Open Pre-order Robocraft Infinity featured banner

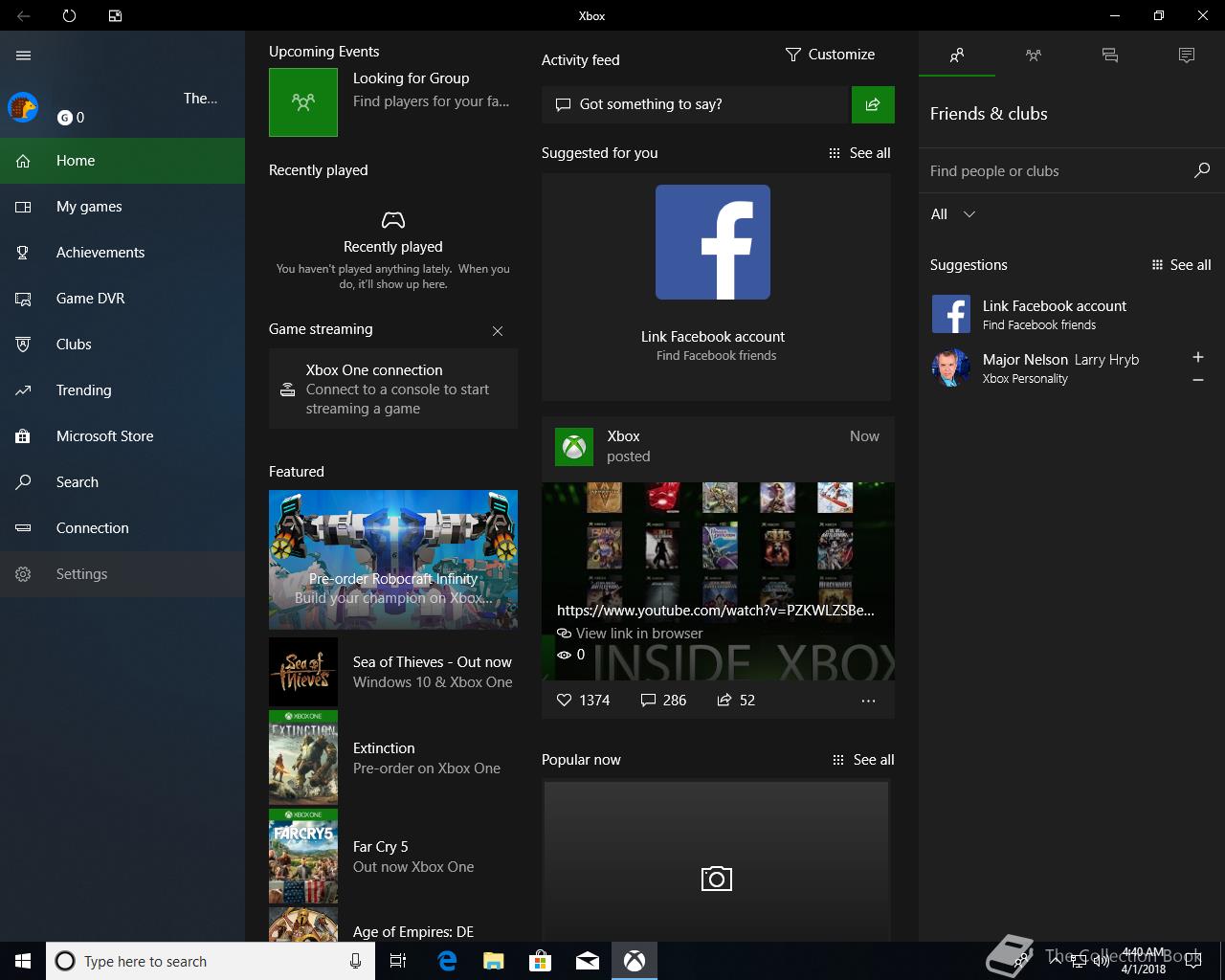tap(393, 560)
